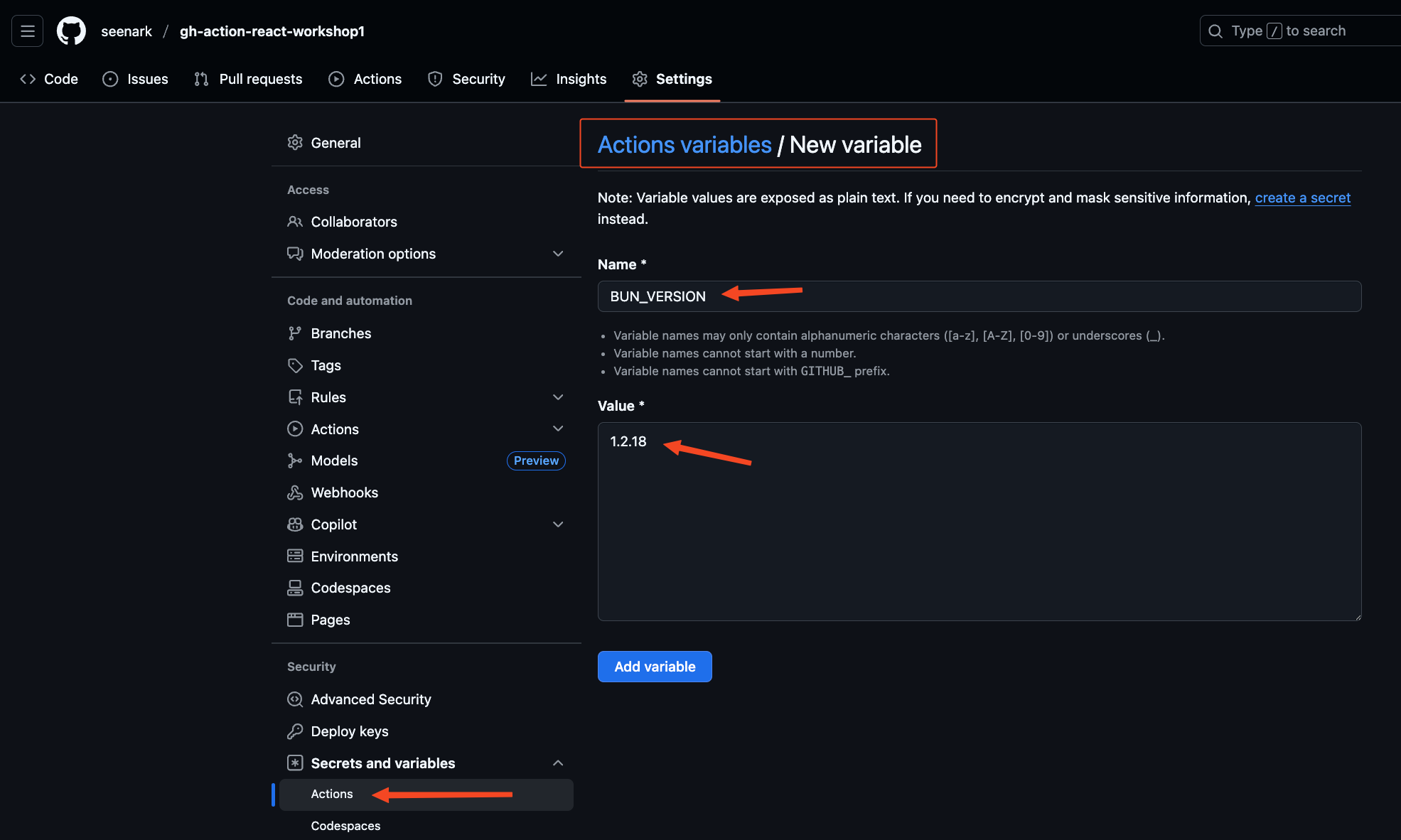This screenshot has height=840, width=1401.
Task: Follow the create a secret link
Action: (x=1302, y=198)
